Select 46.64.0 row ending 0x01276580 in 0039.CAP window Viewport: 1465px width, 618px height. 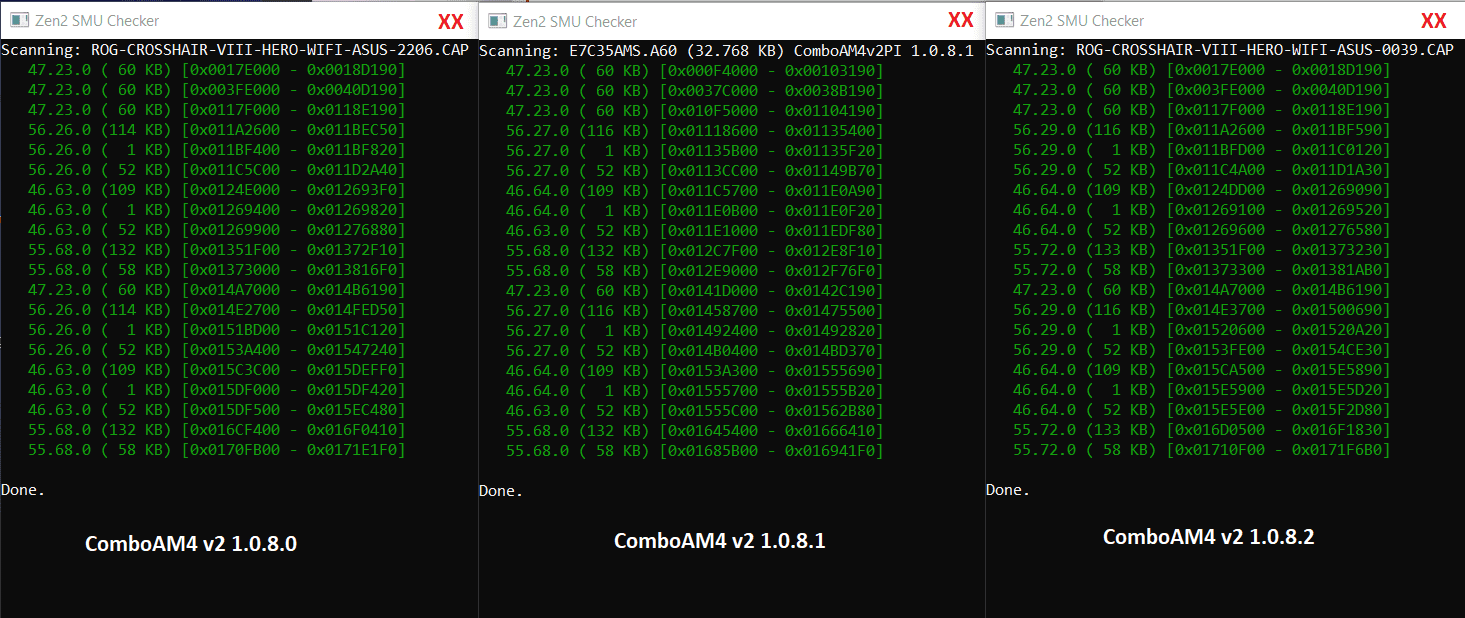(x=1202, y=230)
